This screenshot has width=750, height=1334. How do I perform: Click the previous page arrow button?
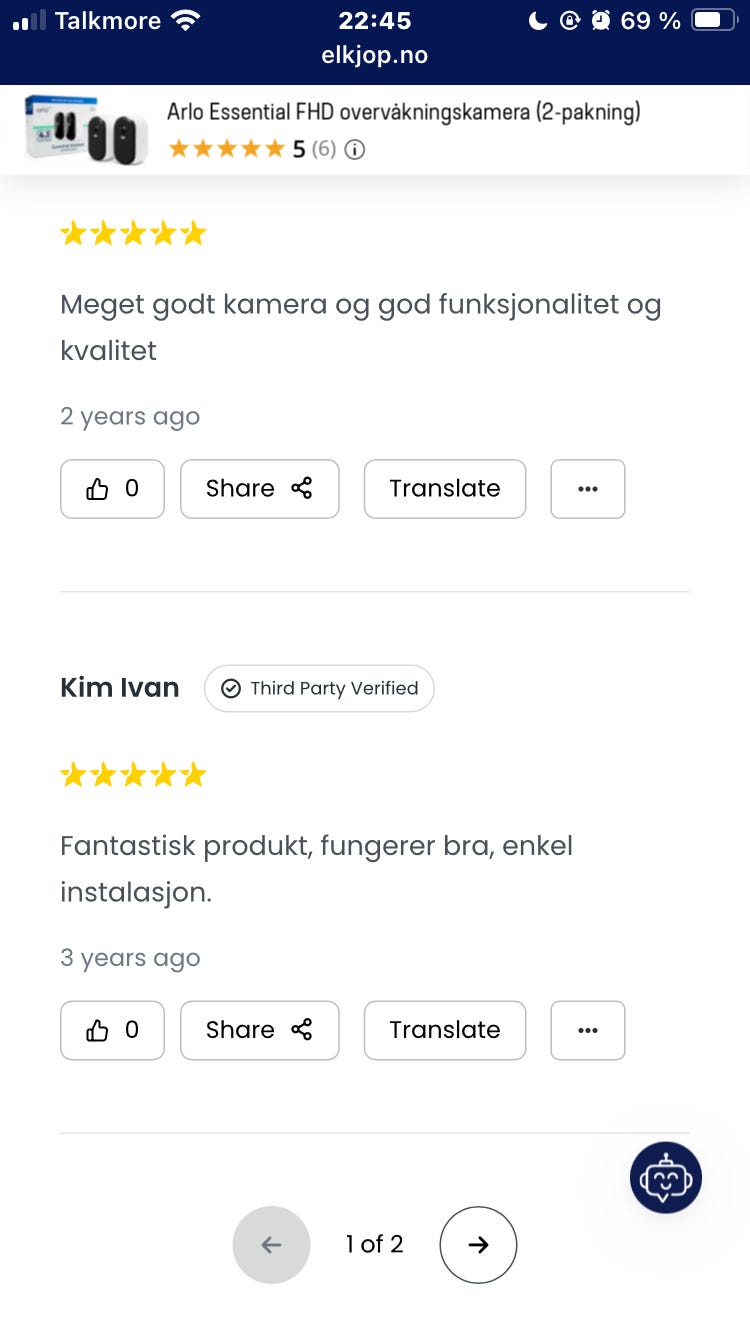[271, 1245]
